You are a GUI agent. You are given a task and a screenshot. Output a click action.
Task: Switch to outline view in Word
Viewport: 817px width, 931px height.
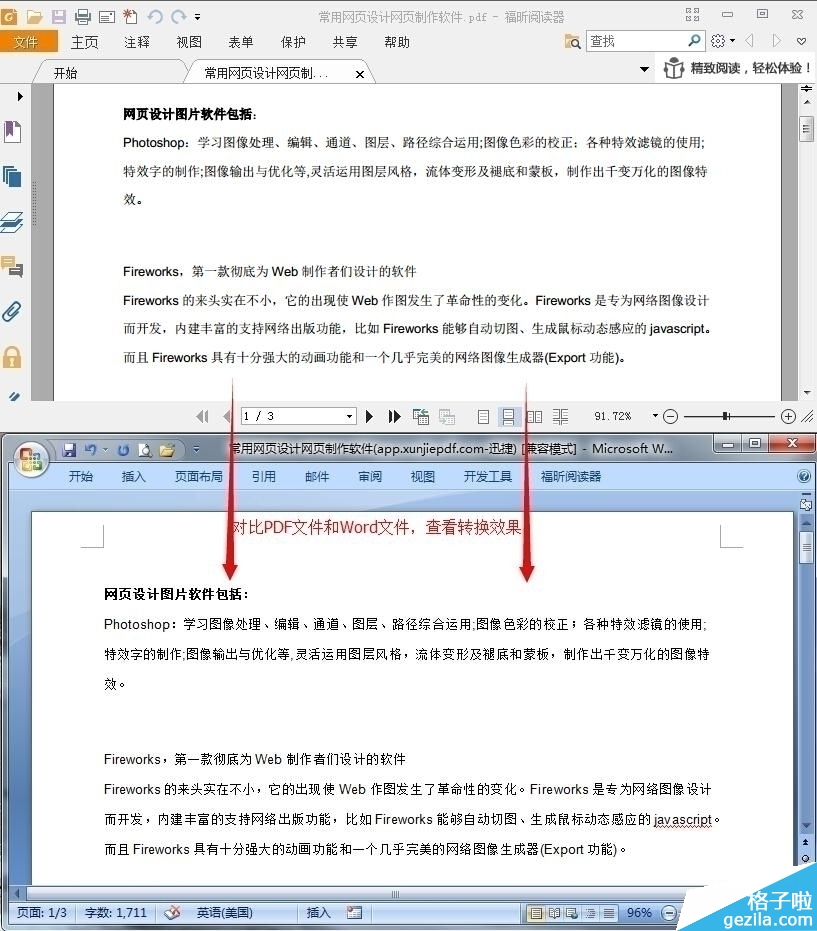pyautogui.click(x=591, y=913)
